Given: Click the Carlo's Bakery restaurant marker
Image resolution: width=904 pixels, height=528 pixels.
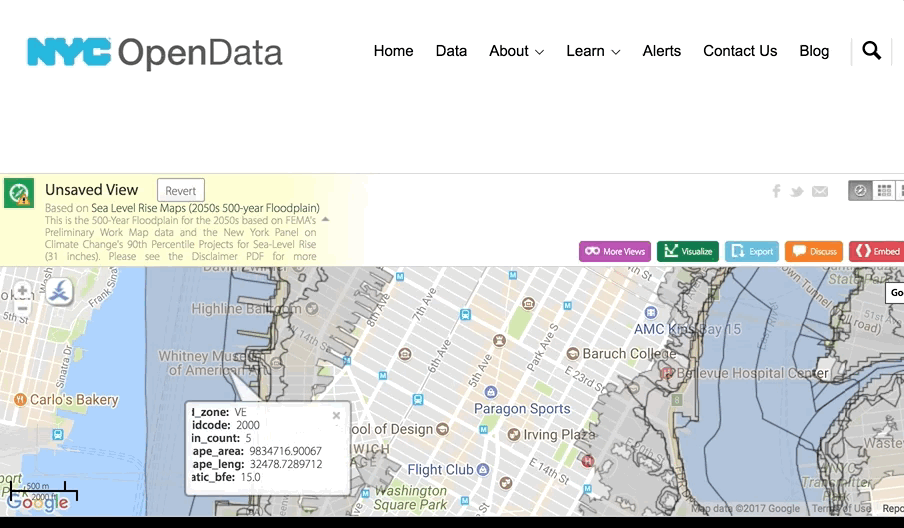Looking at the screenshot, I should point(20,399).
